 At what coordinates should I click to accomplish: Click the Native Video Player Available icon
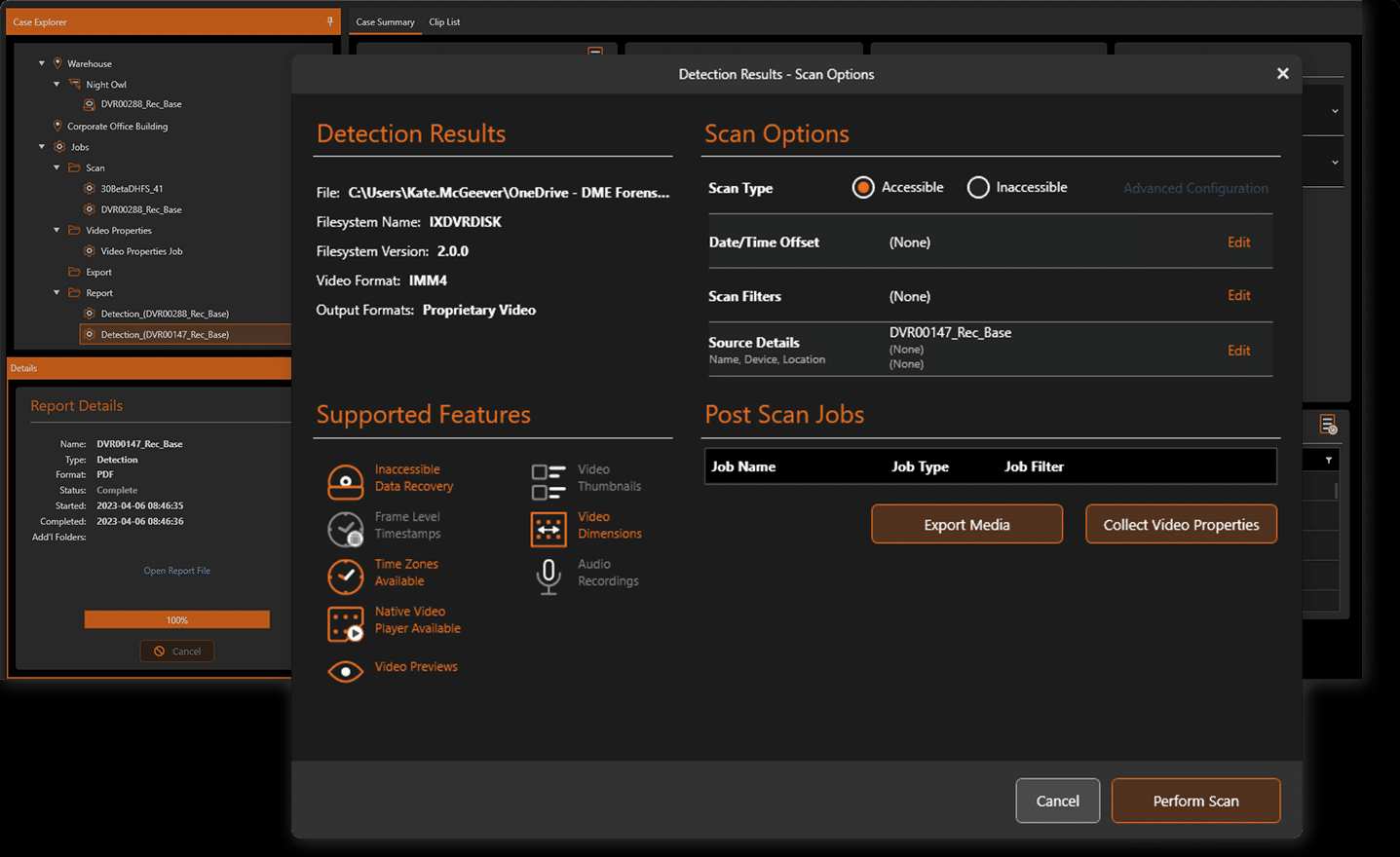pos(345,623)
